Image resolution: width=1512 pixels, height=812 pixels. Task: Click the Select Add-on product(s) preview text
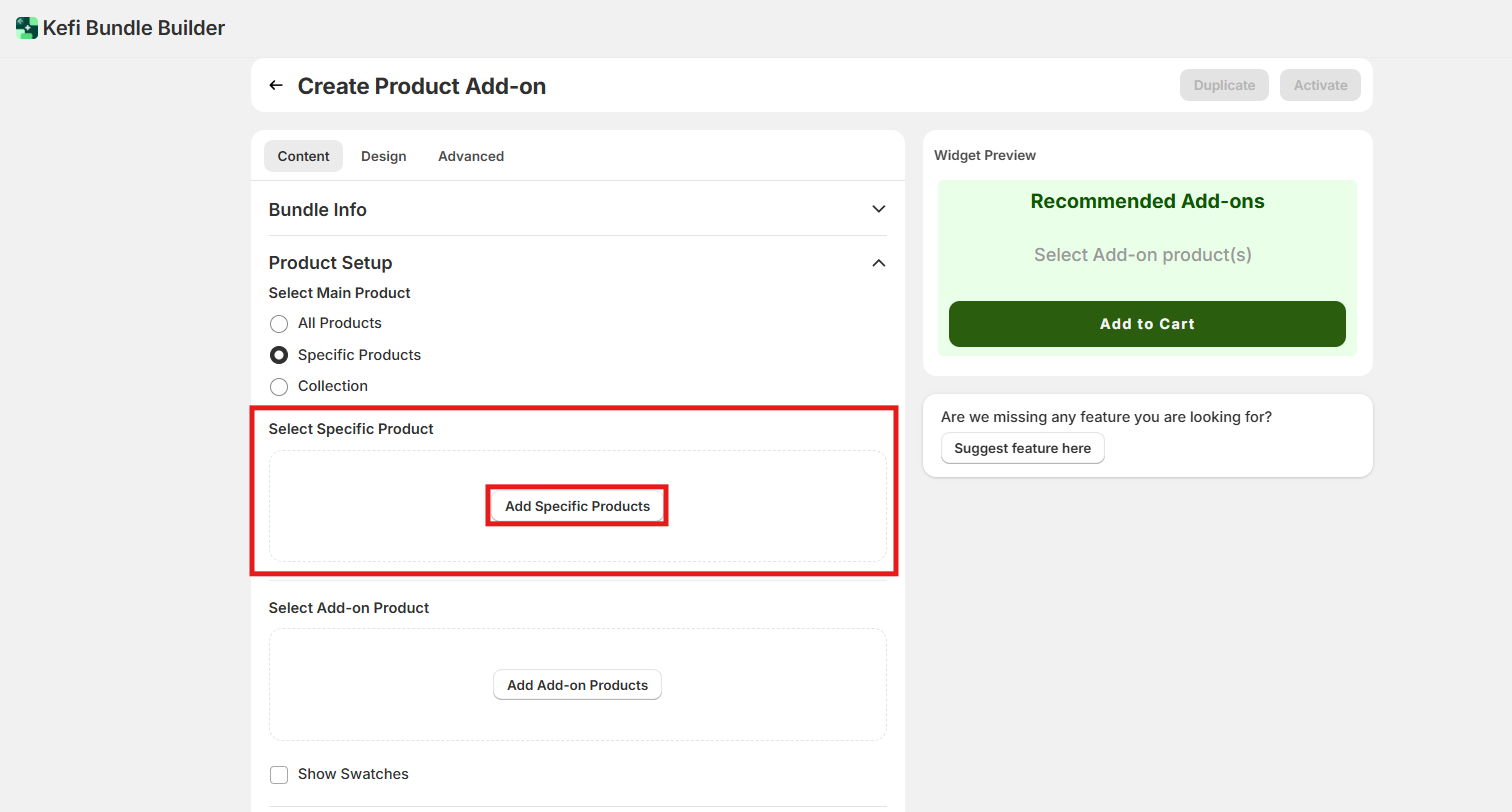pos(1142,255)
